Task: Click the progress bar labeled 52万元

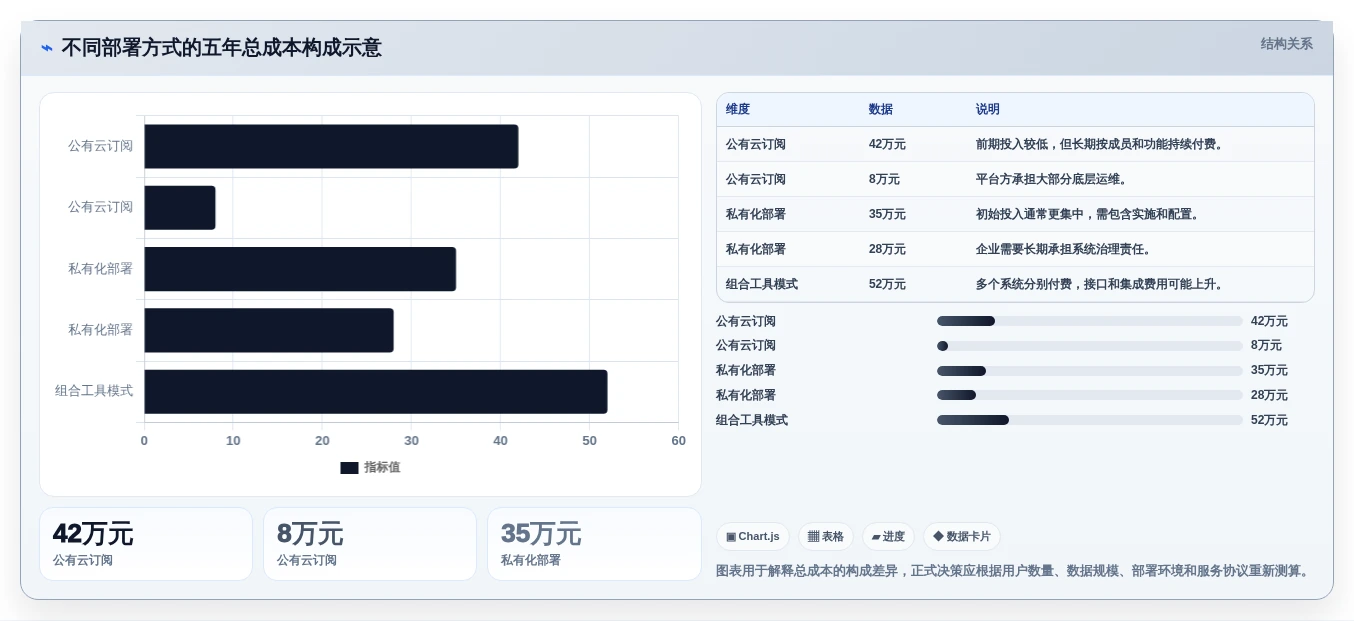Action: [1090, 420]
